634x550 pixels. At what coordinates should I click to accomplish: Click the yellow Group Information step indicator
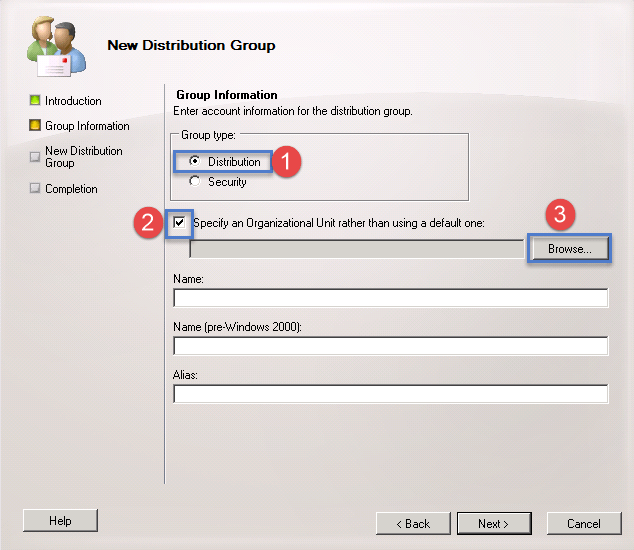pyautogui.click(x=34, y=126)
